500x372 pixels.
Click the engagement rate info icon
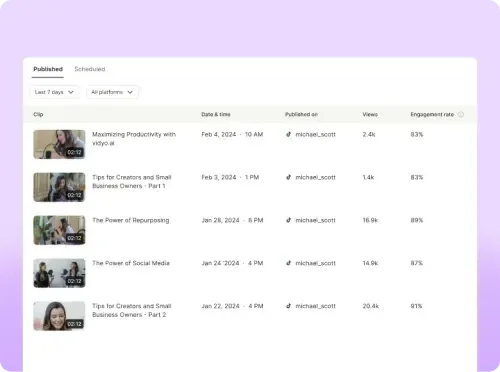pyautogui.click(x=461, y=114)
